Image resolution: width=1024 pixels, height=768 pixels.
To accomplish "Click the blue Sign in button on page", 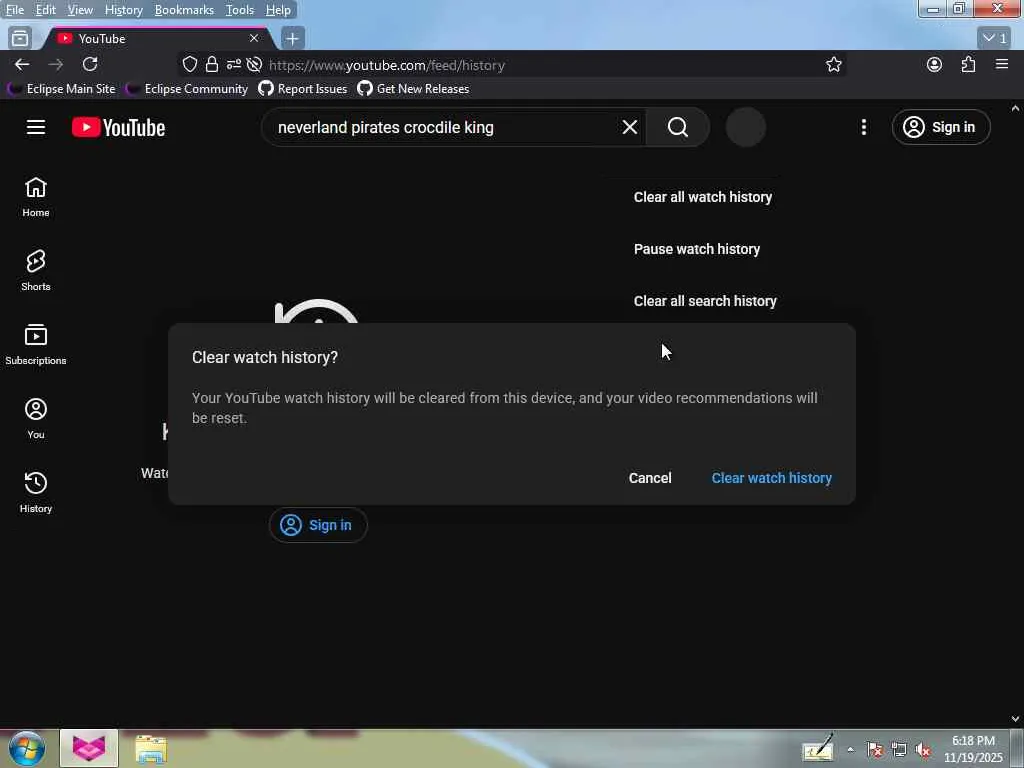I will (x=318, y=525).
